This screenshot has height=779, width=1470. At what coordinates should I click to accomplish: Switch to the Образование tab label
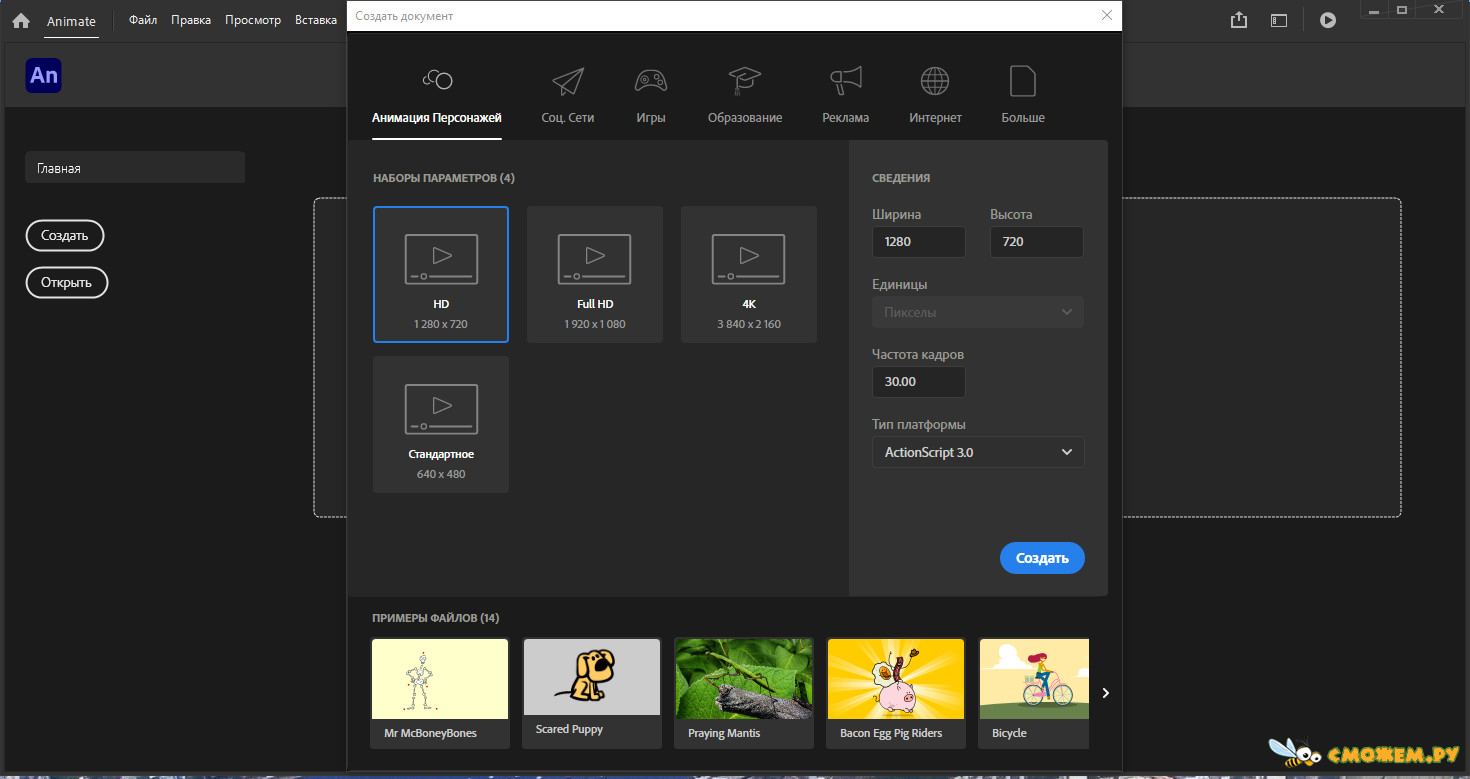[745, 118]
